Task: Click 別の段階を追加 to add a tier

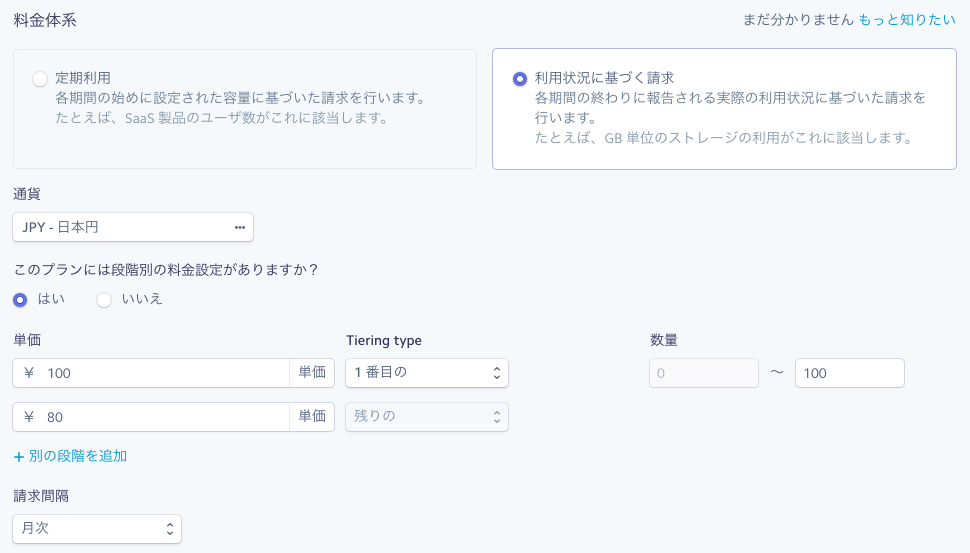Action: pyautogui.click(x=77, y=456)
